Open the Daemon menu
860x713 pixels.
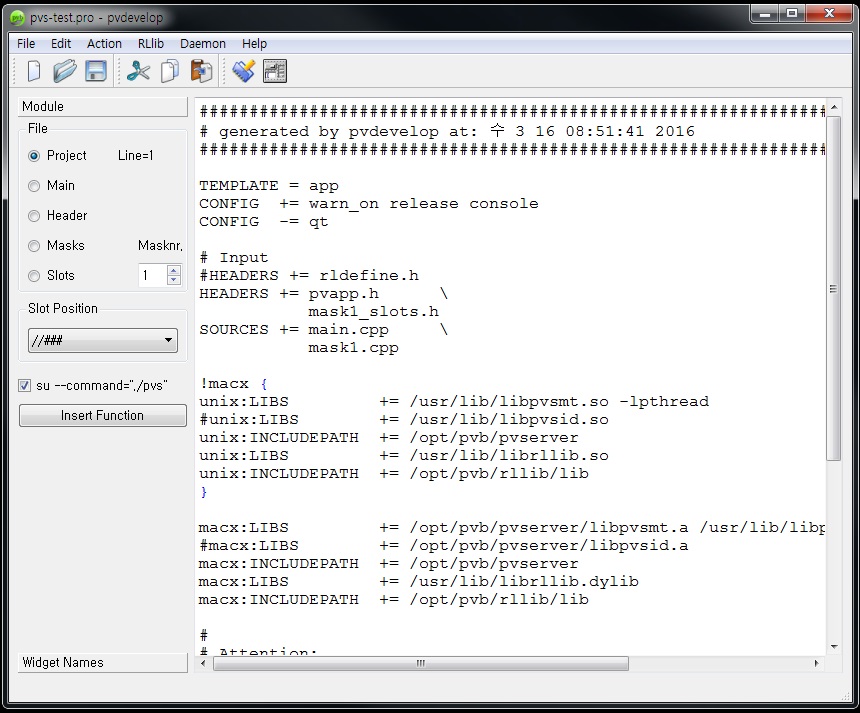coord(202,43)
